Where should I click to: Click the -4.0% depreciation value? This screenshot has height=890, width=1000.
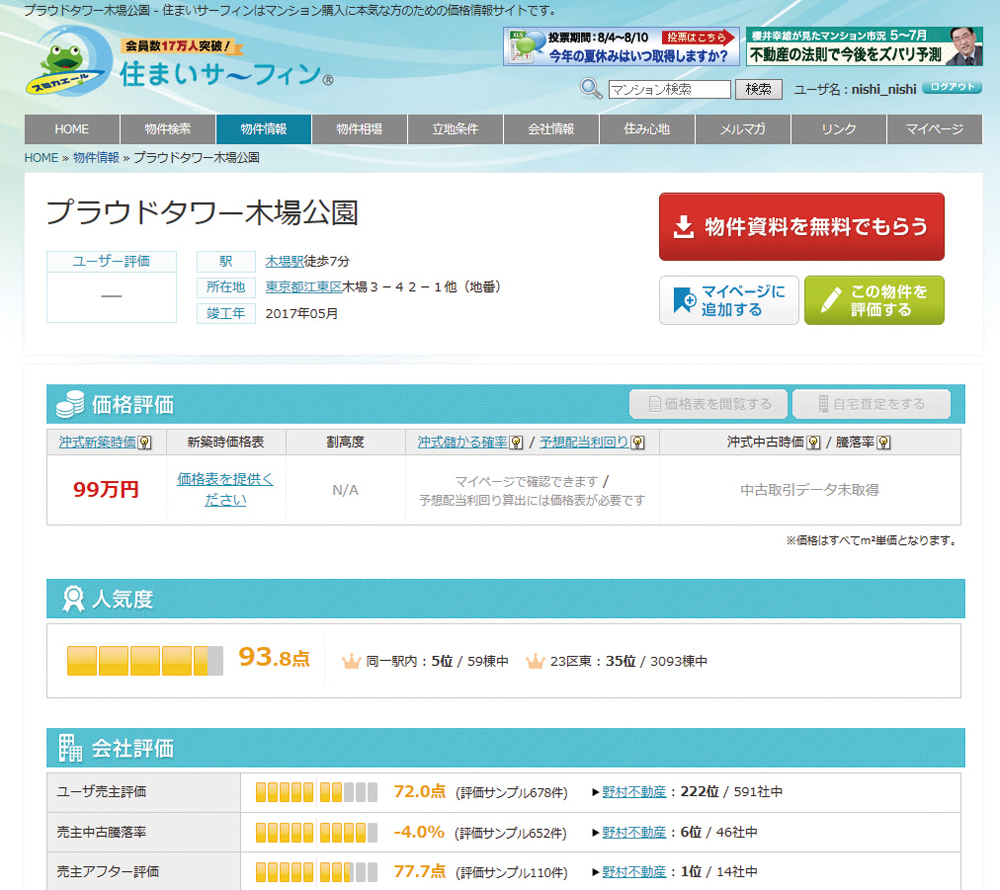[x=419, y=832]
